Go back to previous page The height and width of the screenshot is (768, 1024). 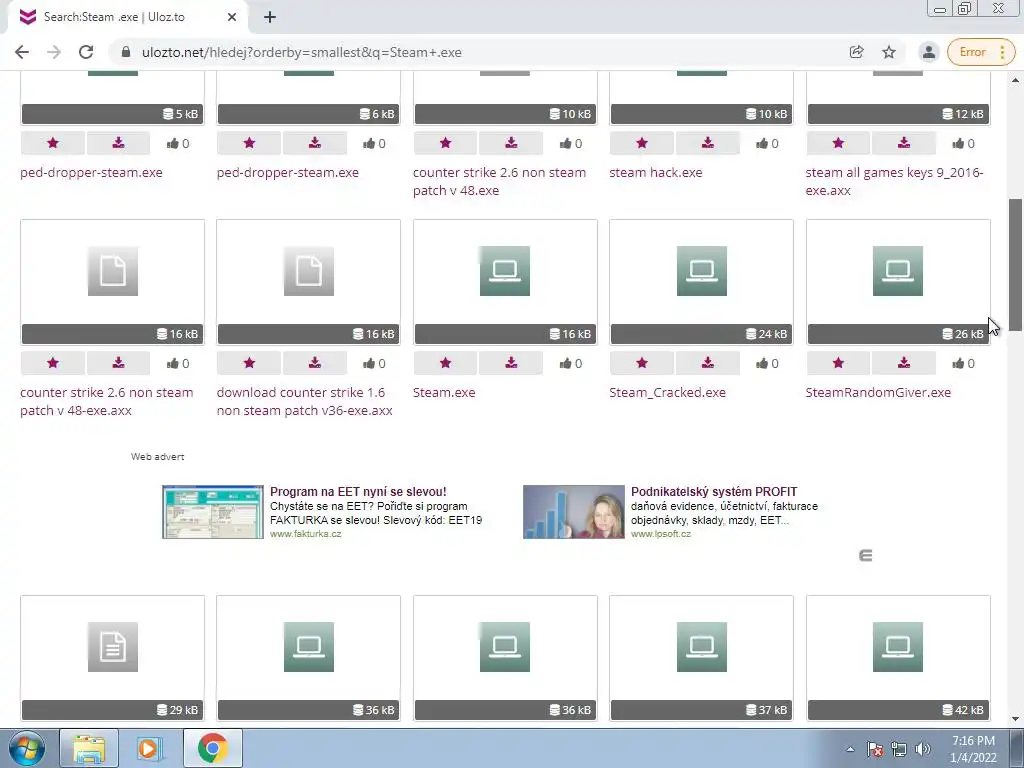coord(22,52)
